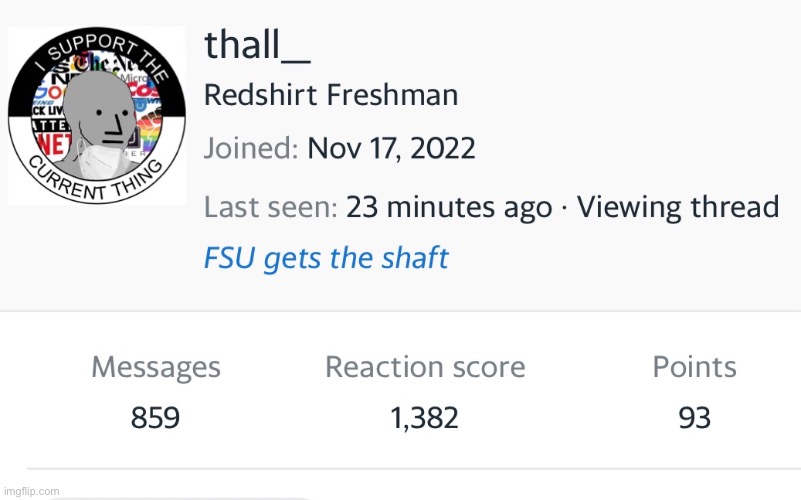
Task: Click the Viewing thread status text
Action: click(677, 207)
